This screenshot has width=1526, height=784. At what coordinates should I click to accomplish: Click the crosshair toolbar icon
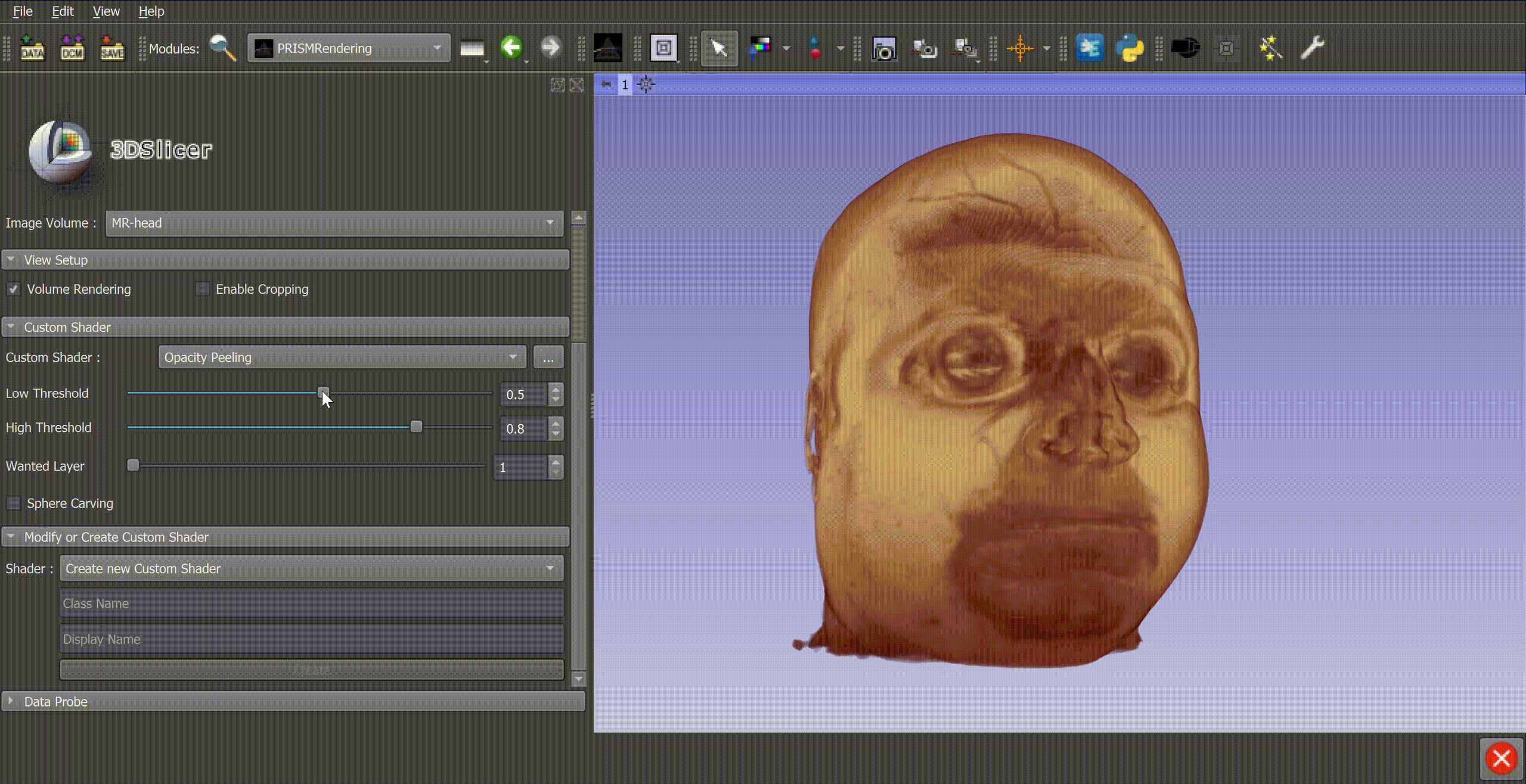1020,48
